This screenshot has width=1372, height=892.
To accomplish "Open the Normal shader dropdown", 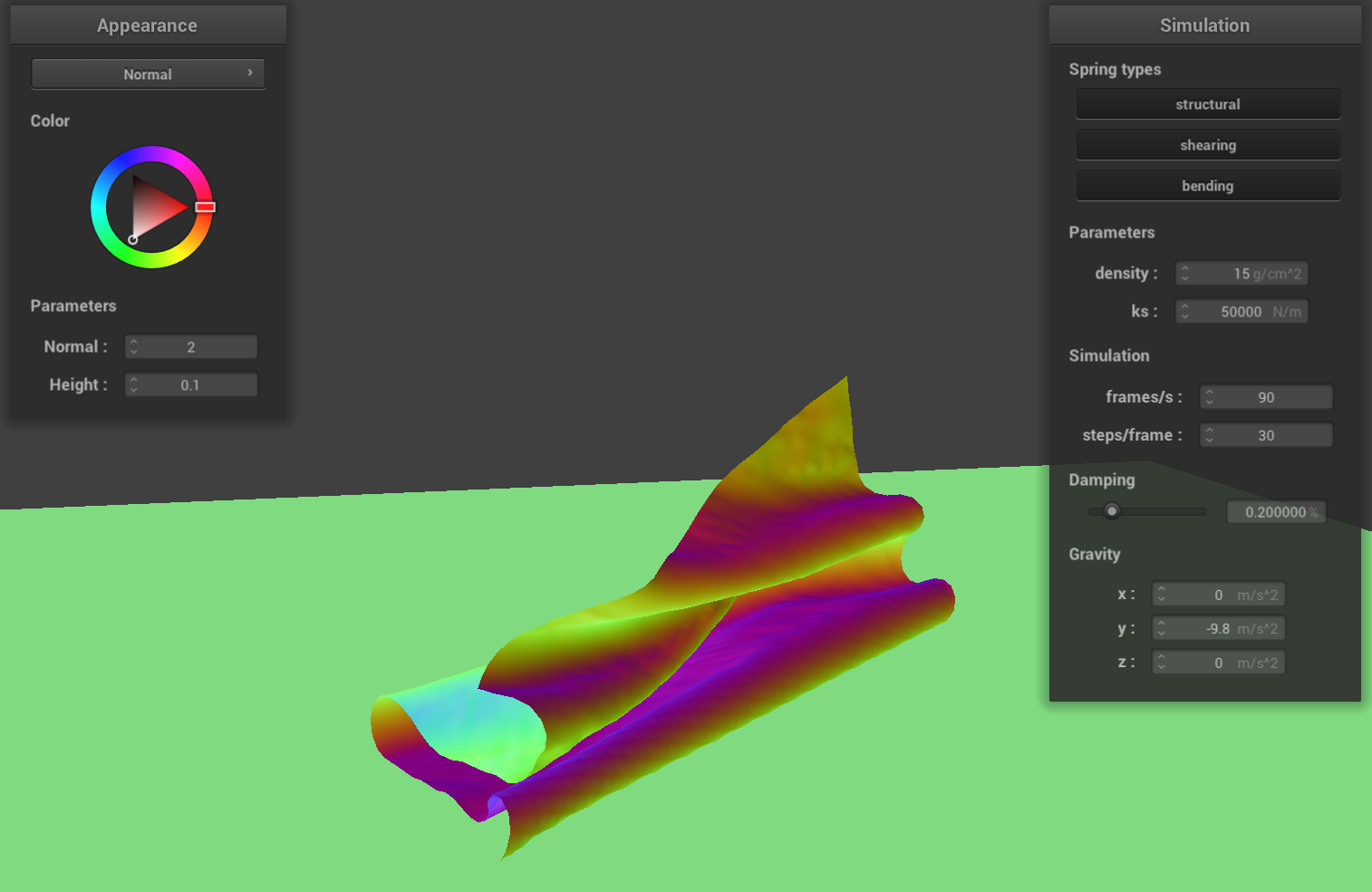I will pyautogui.click(x=148, y=74).
